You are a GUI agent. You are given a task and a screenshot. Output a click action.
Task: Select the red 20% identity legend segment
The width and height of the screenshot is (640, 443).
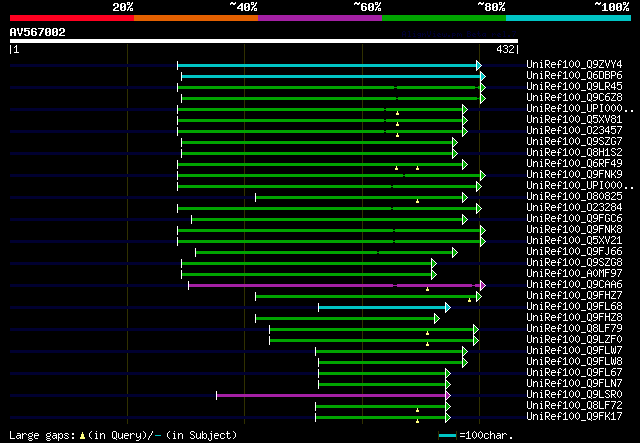click(x=72, y=18)
